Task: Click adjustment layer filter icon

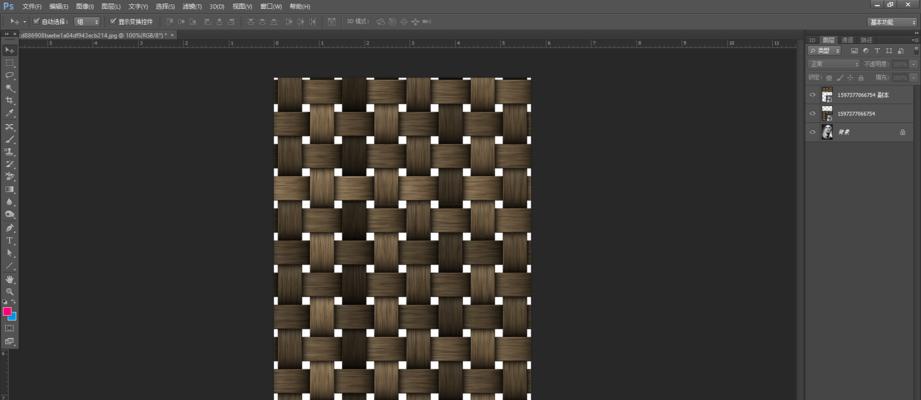Action: (x=866, y=51)
